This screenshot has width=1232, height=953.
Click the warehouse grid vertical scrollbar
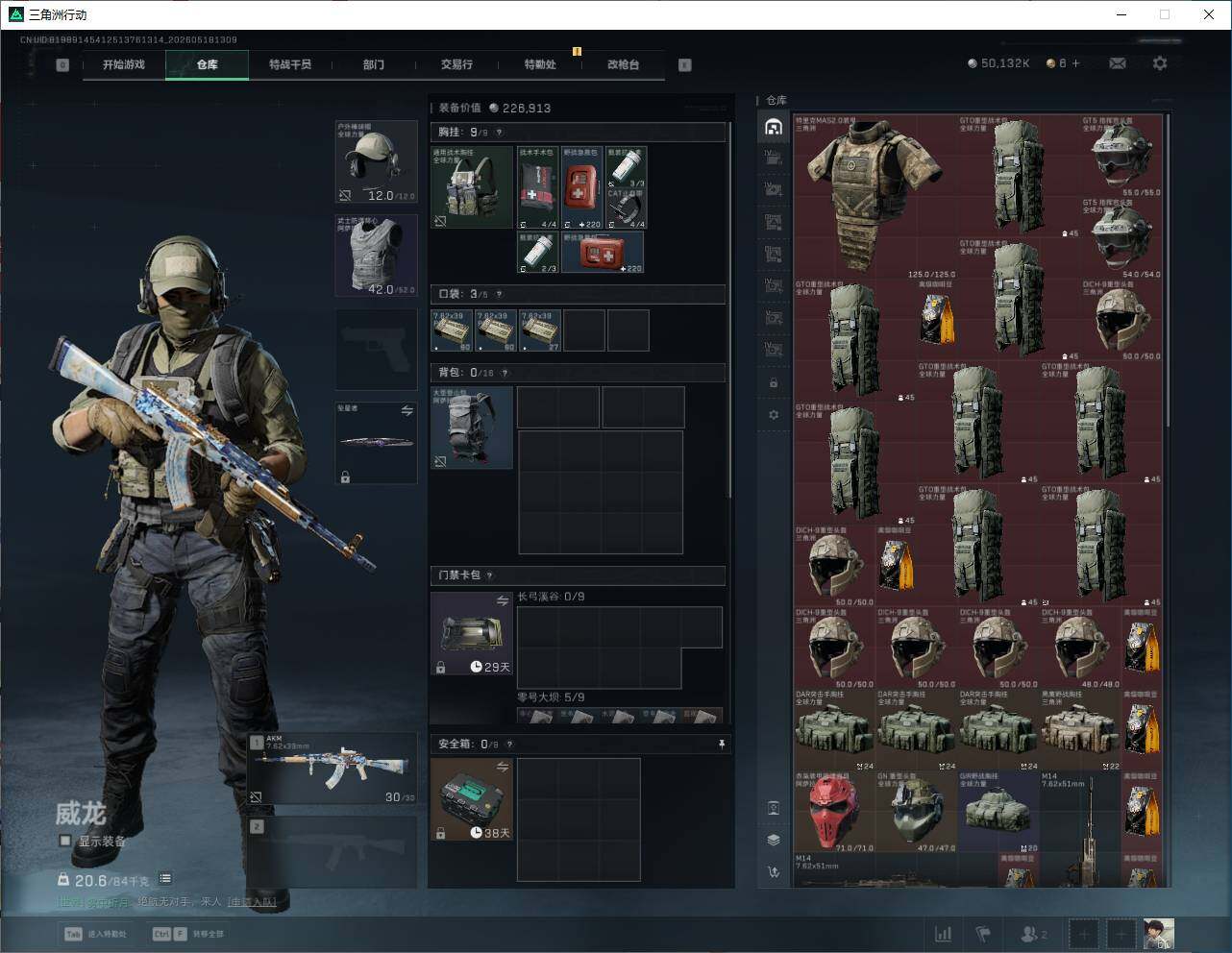[x=1168, y=269]
